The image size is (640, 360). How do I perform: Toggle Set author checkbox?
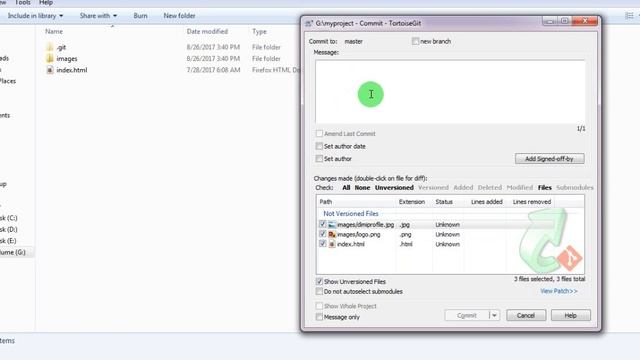(319, 159)
